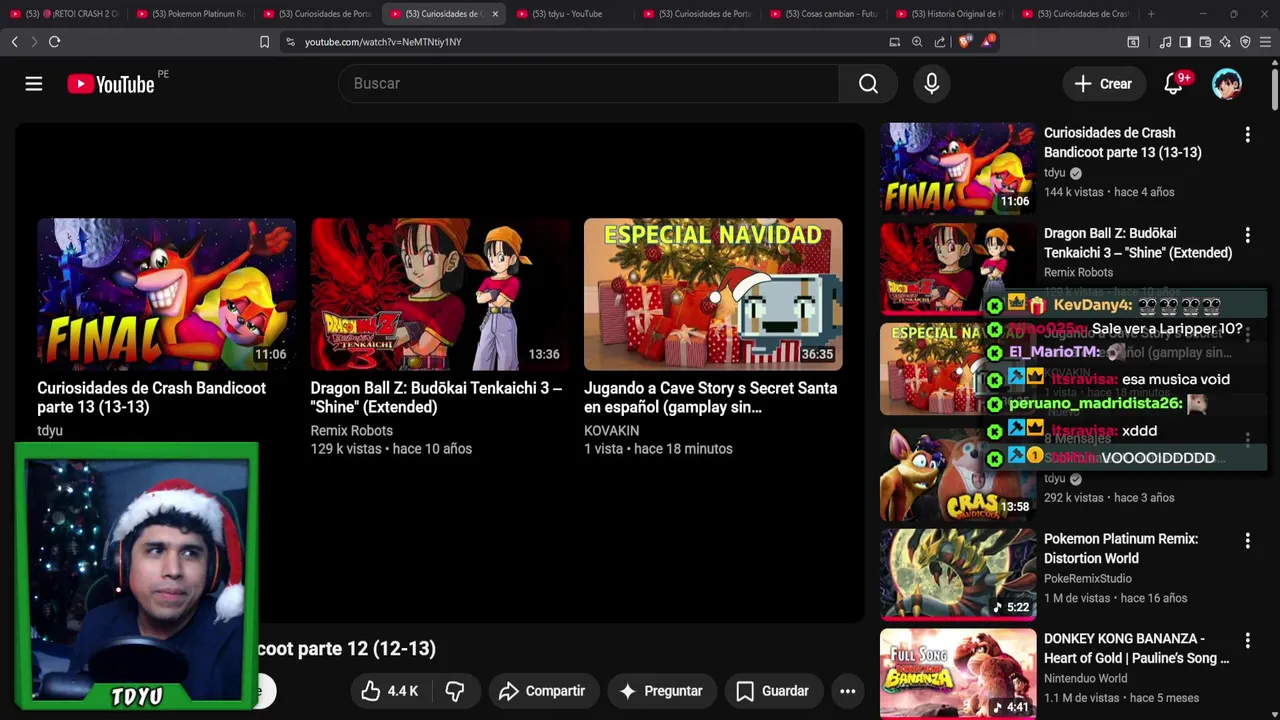Image resolution: width=1280 pixels, height=720 pixels.
Task: Open Brave Shields lion icon
Action: [x=964, y=42]
